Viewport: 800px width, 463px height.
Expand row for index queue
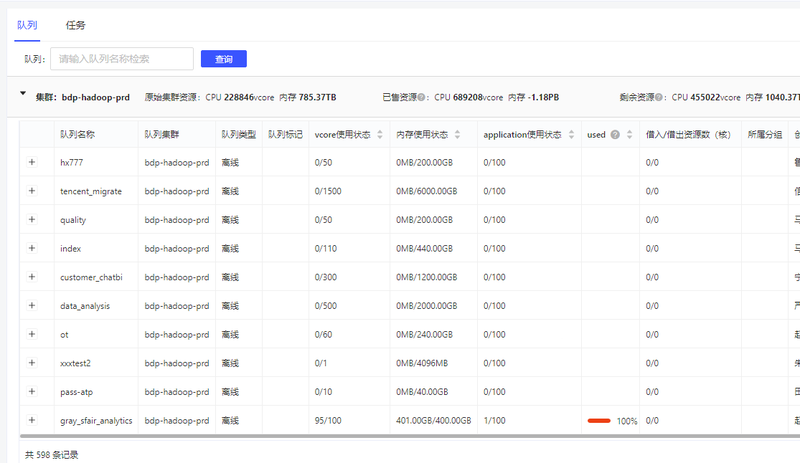pos(31,248)
